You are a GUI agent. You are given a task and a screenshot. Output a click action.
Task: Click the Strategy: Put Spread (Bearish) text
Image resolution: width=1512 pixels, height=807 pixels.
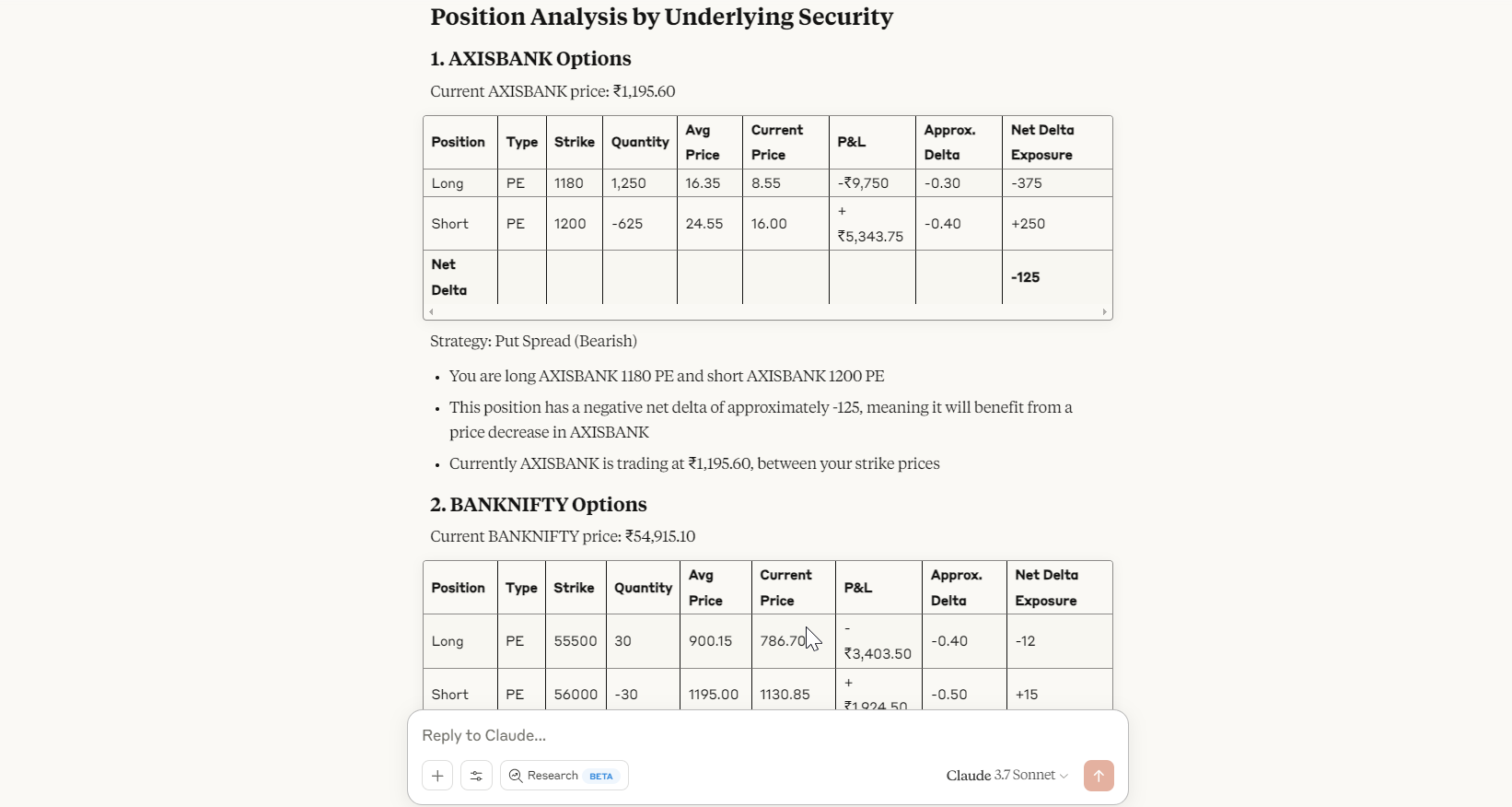pos(534,341)
